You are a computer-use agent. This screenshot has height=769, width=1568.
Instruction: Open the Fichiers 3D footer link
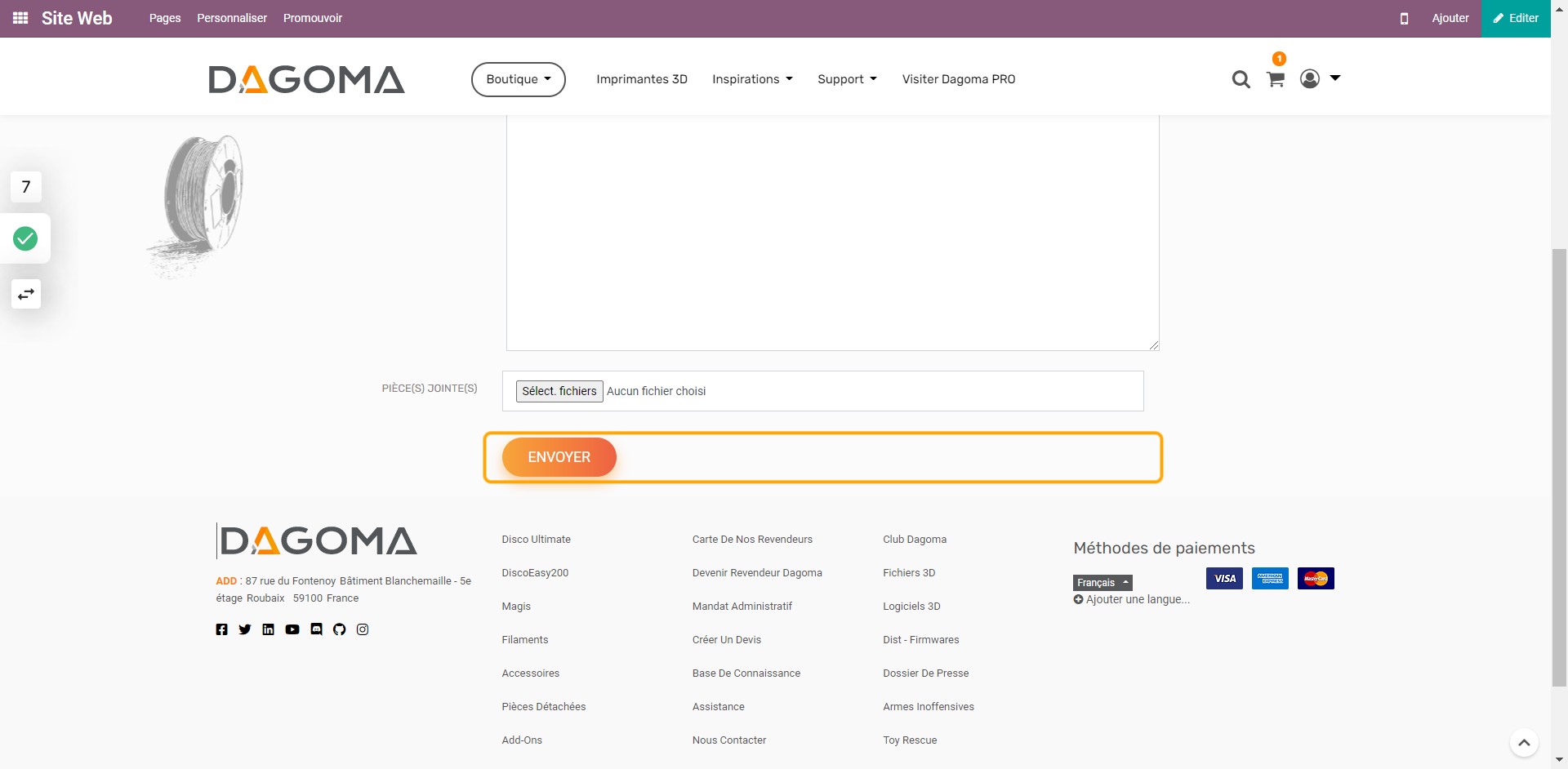(x=909, y=573)
